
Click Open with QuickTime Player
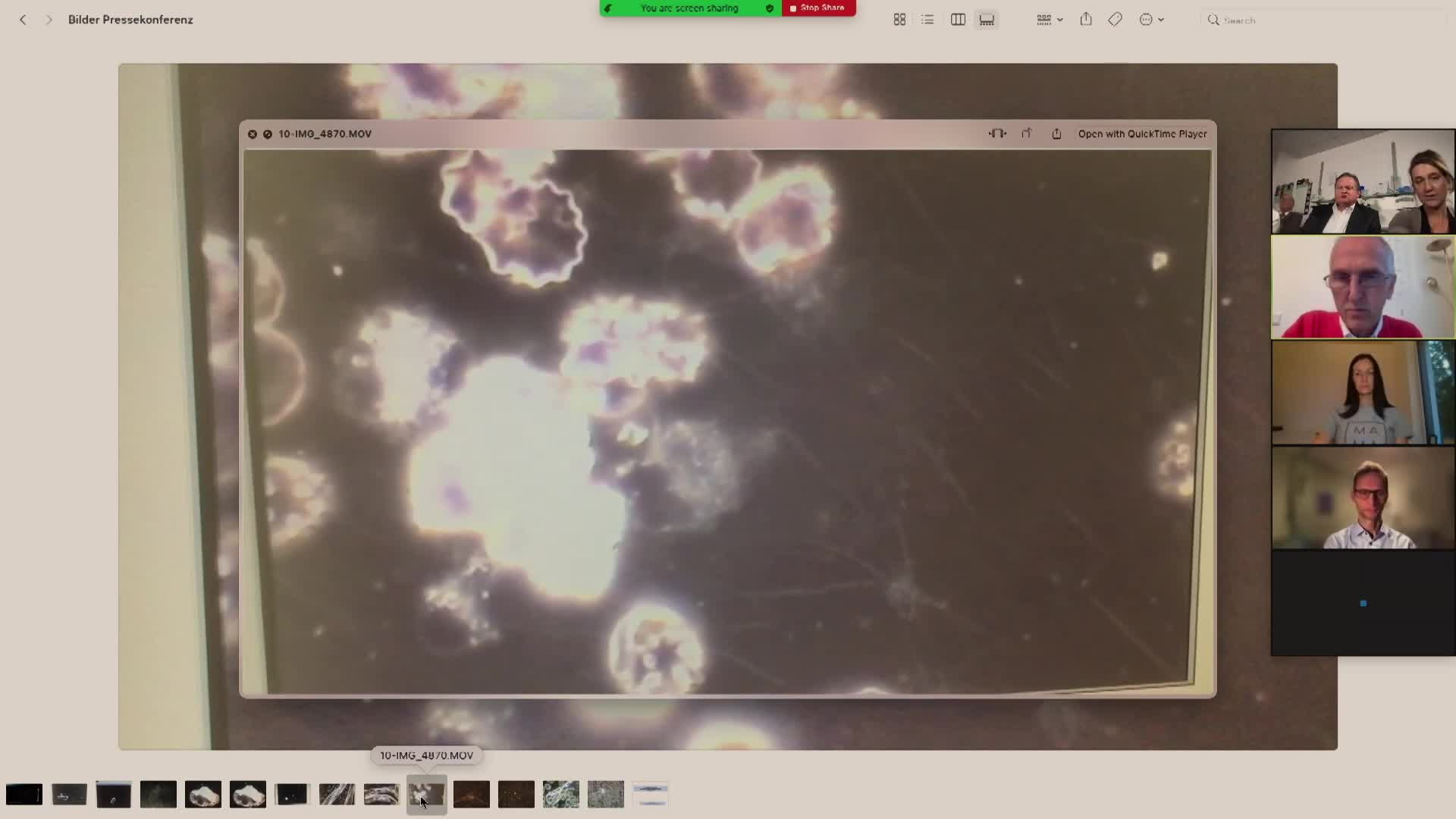coord(1142,133)
